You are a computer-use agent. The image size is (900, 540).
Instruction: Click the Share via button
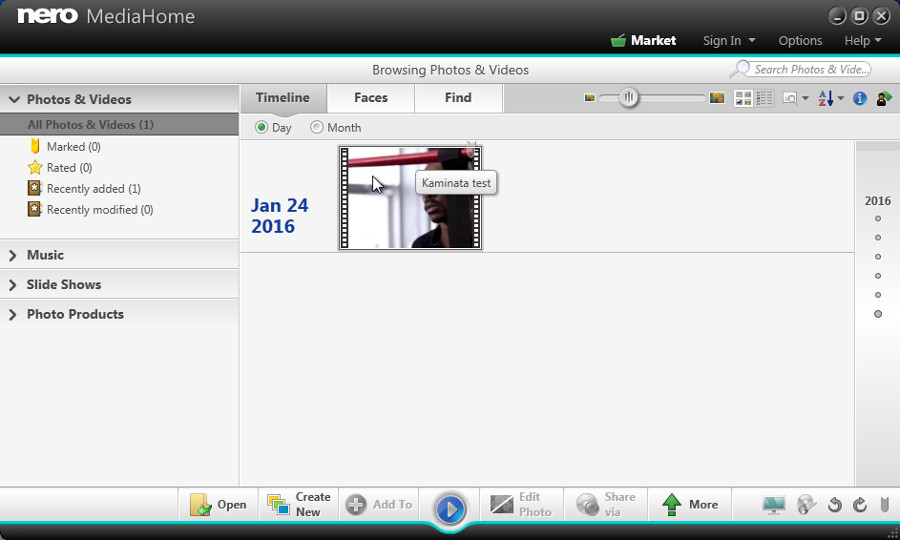tap(606, 505)
